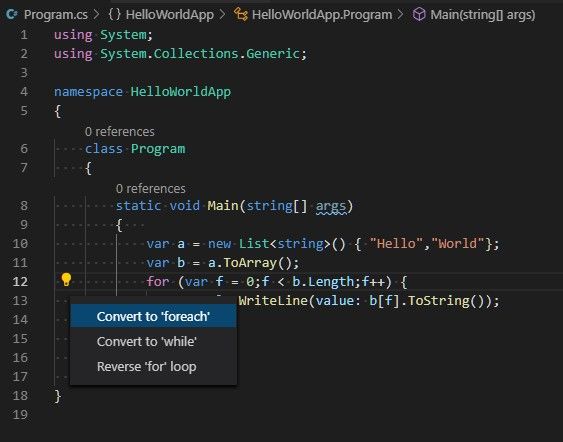Click line number 1 in gutter
This screenshot has height=442, width=563.
pos(24,35)
